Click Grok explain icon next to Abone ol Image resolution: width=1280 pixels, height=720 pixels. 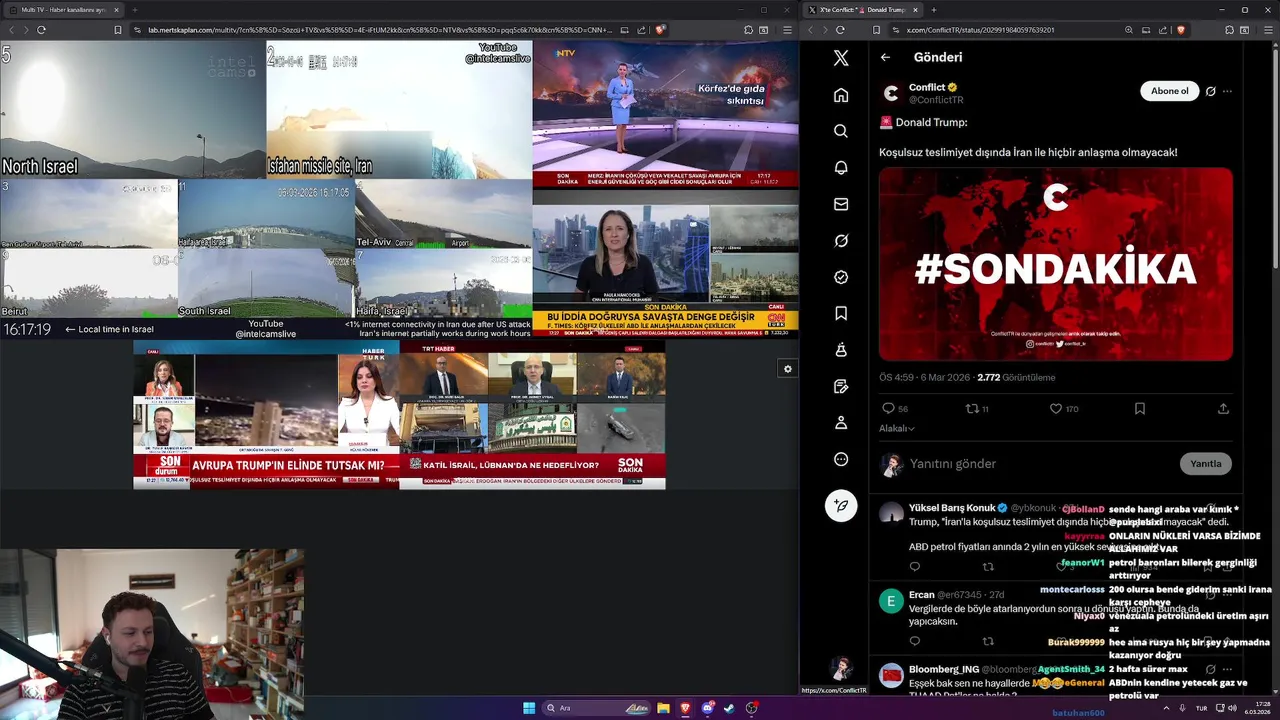tap(1210, 91)
